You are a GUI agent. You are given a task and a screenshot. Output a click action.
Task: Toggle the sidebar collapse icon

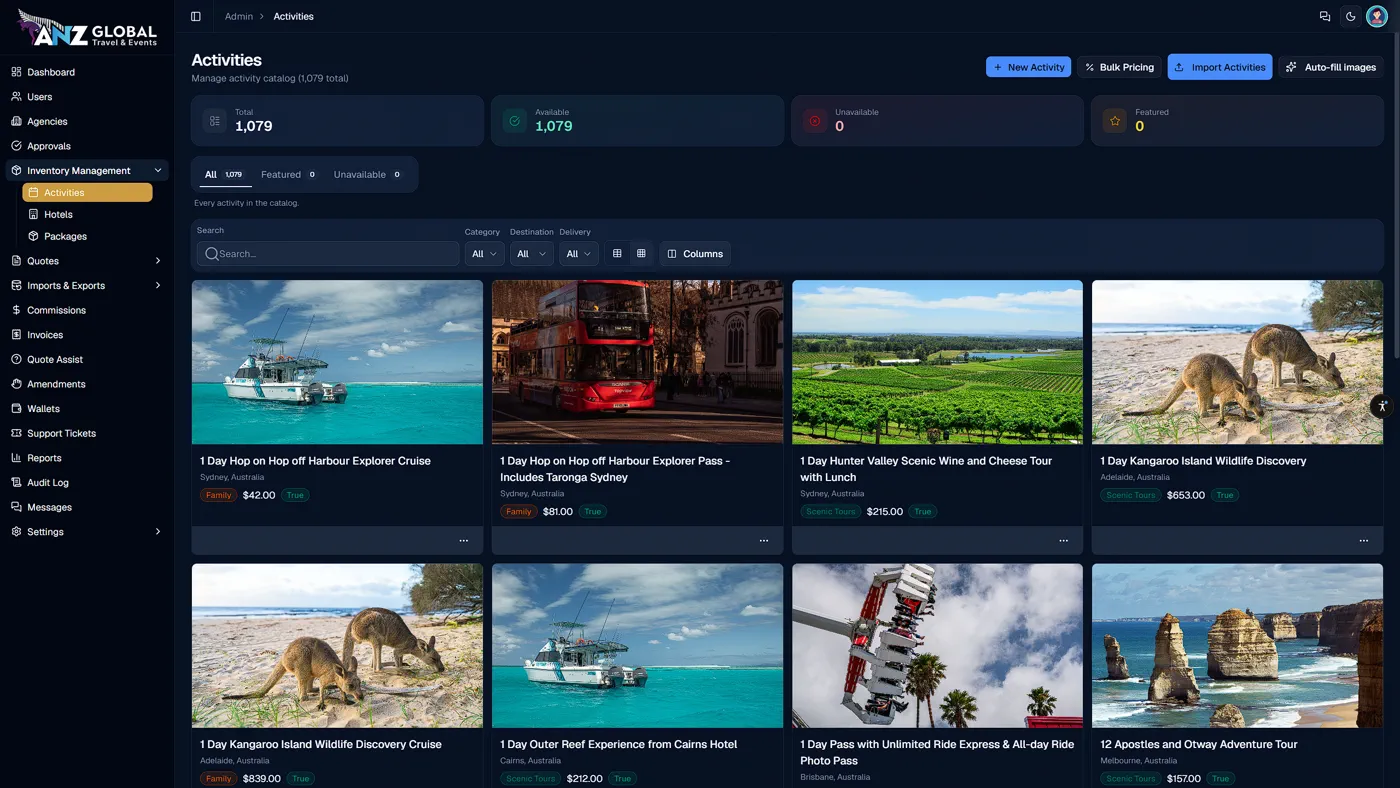195,16
